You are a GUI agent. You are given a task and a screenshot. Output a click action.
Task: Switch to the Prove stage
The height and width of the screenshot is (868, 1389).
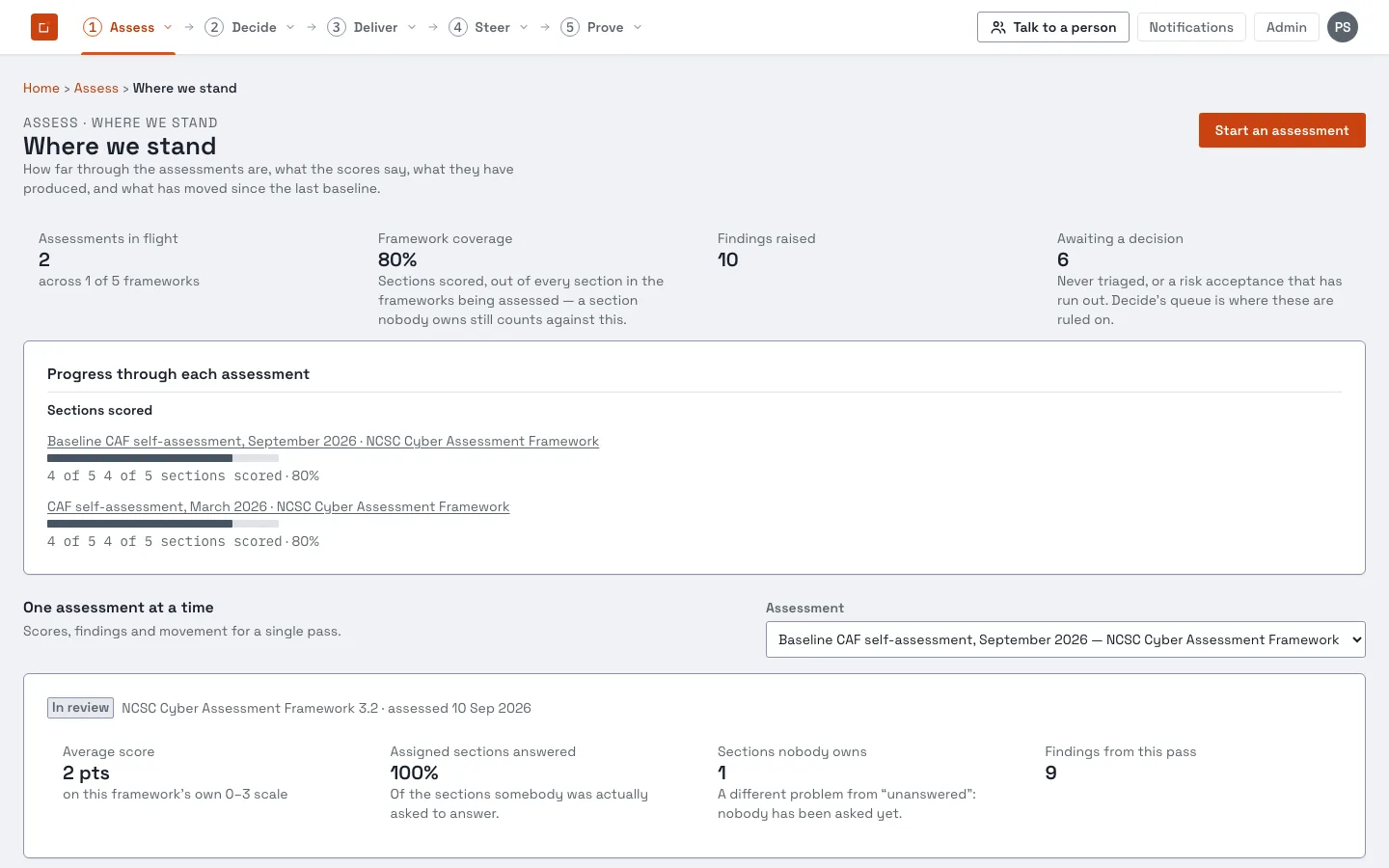[603, 27]
